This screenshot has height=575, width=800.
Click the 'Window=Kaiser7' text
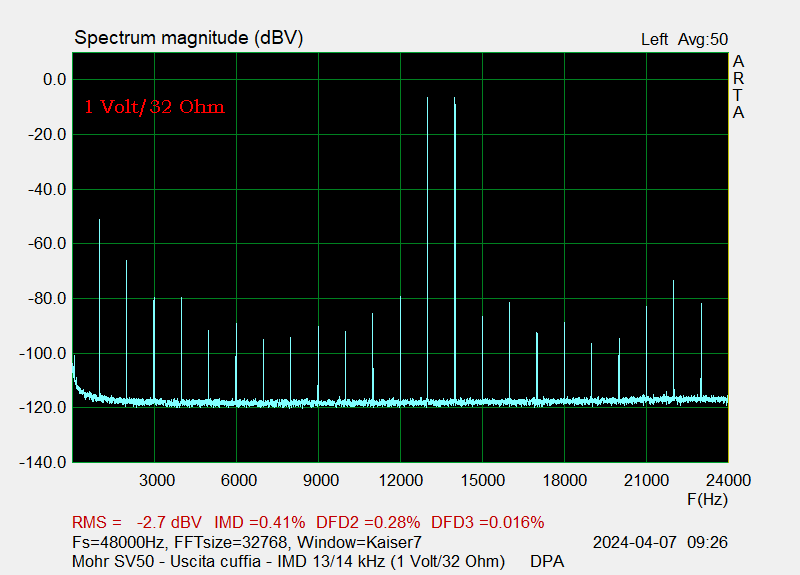359,542
